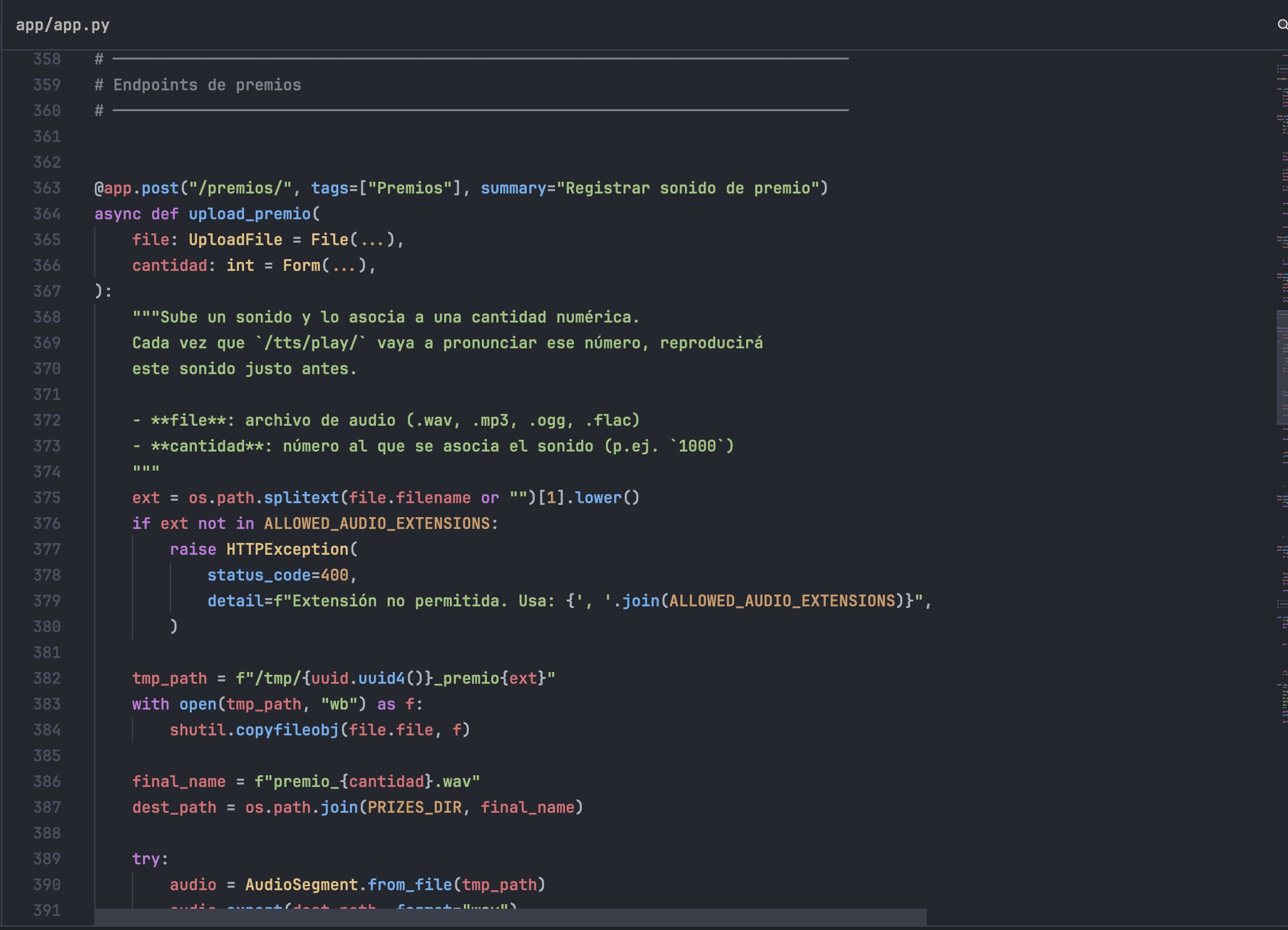Click tags=["Premios"] in the decorator
This screenshot has width=1288, height=930.
tap(385, 188)
